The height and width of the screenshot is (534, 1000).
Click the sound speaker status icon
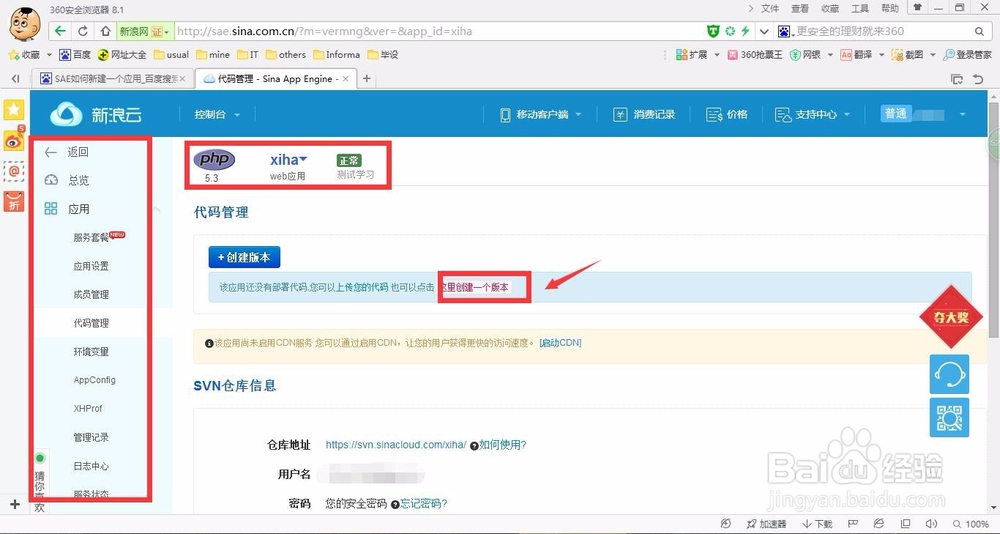pyautogui.click(x=931, y=524)
